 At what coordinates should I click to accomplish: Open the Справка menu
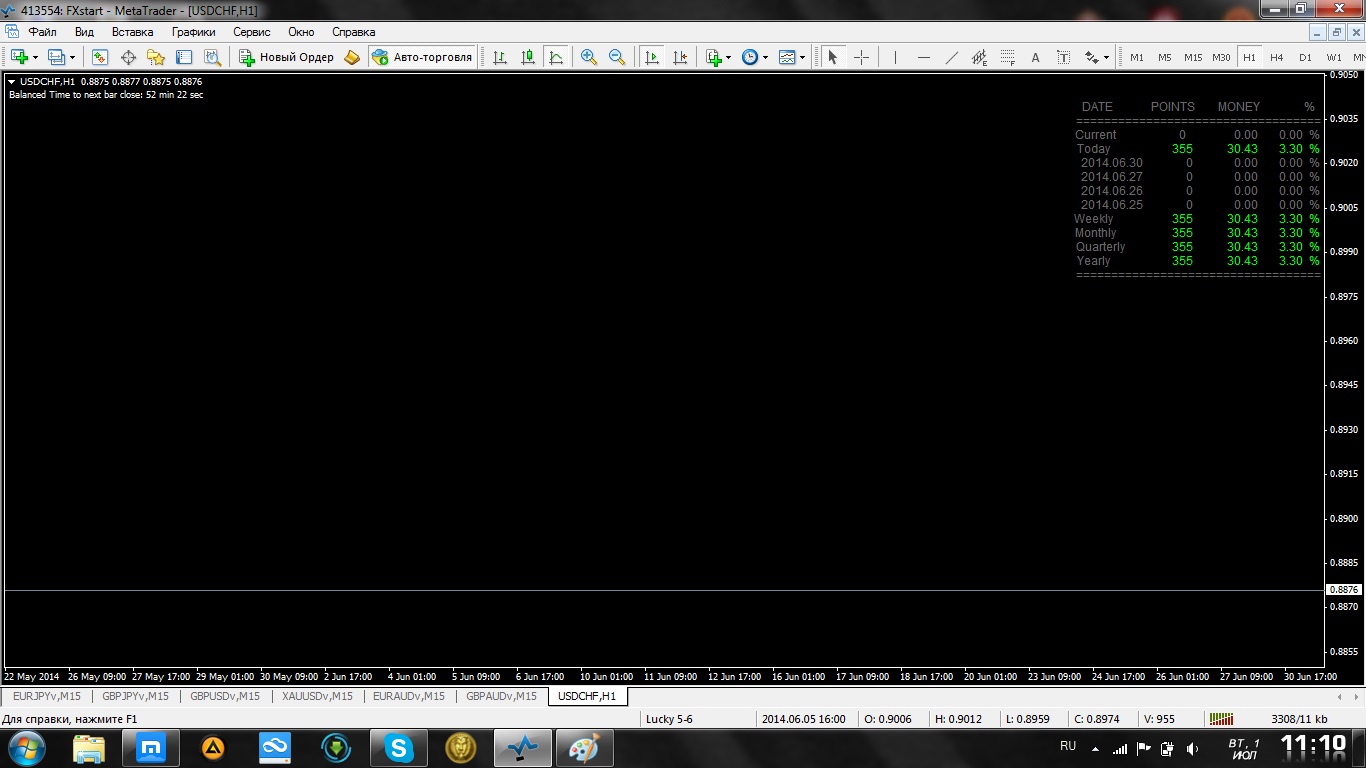pos(354,32)
